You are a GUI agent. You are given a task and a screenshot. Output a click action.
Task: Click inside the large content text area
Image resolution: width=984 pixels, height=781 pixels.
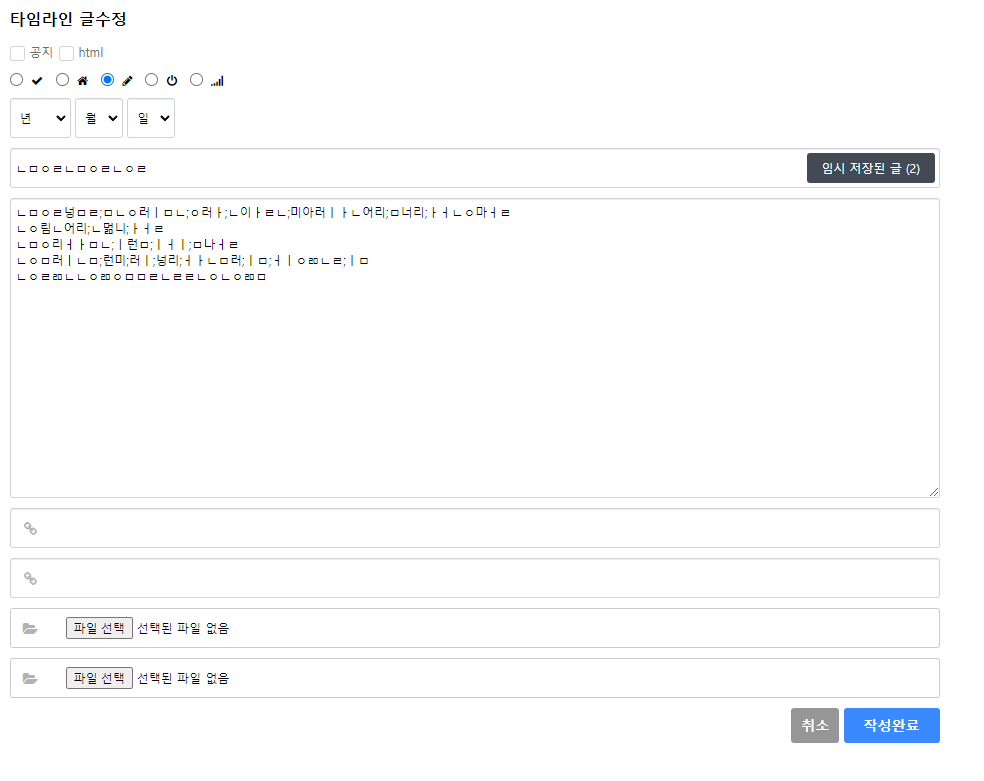tap(474, 390)
